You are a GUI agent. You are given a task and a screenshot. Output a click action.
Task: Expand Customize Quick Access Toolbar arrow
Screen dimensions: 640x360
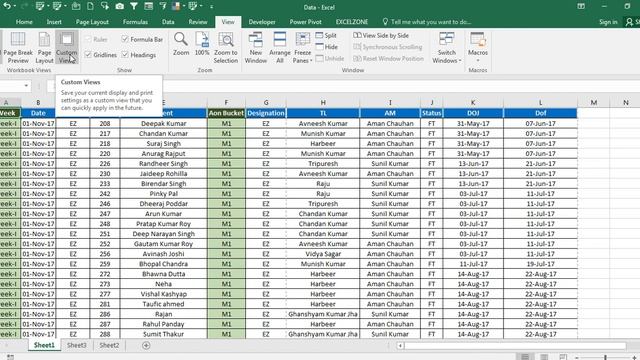click(211, 7)
